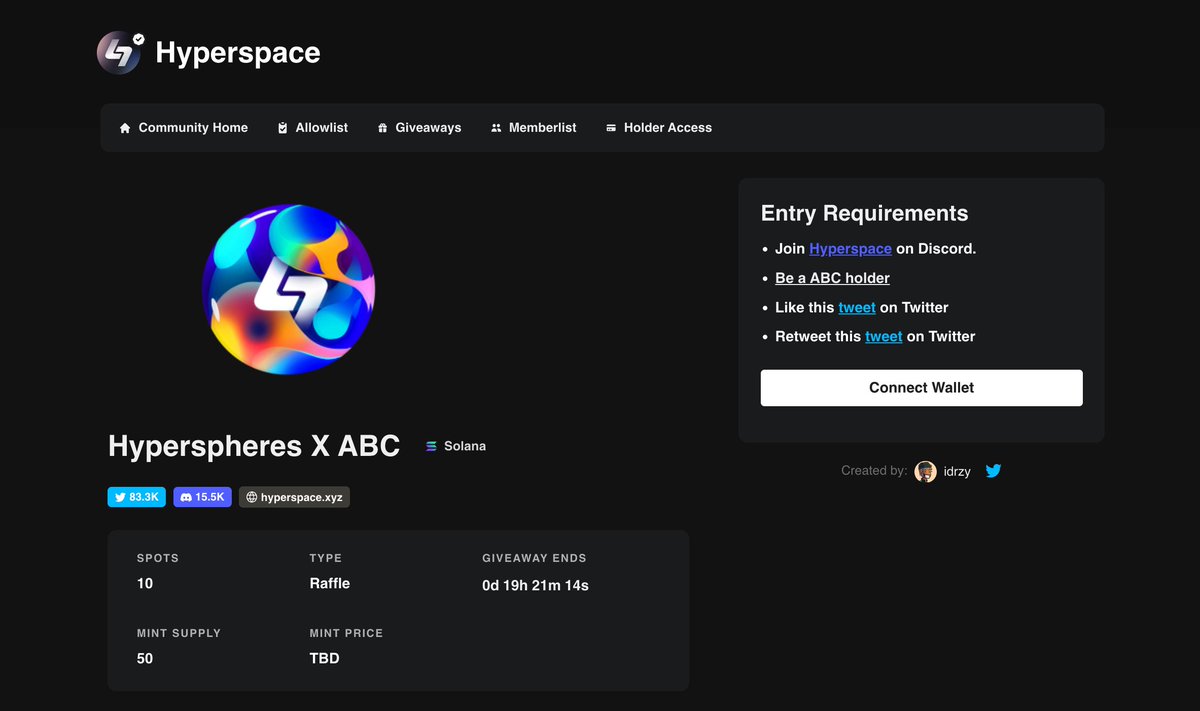
Task: Click the SPOTS label
Action: pos(158,558)
